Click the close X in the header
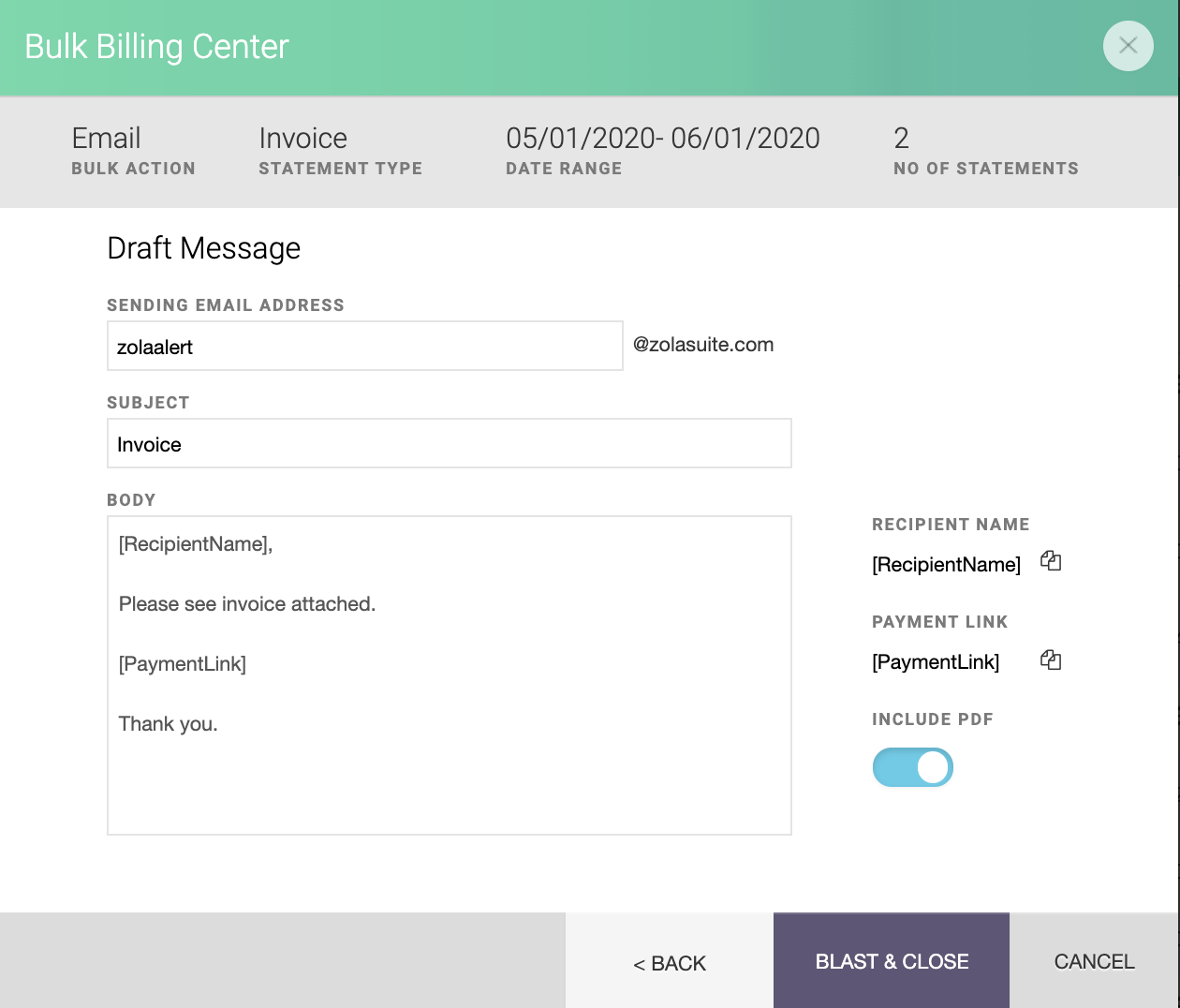Screen dimensions: 1180x1008 pos(1128,46)
